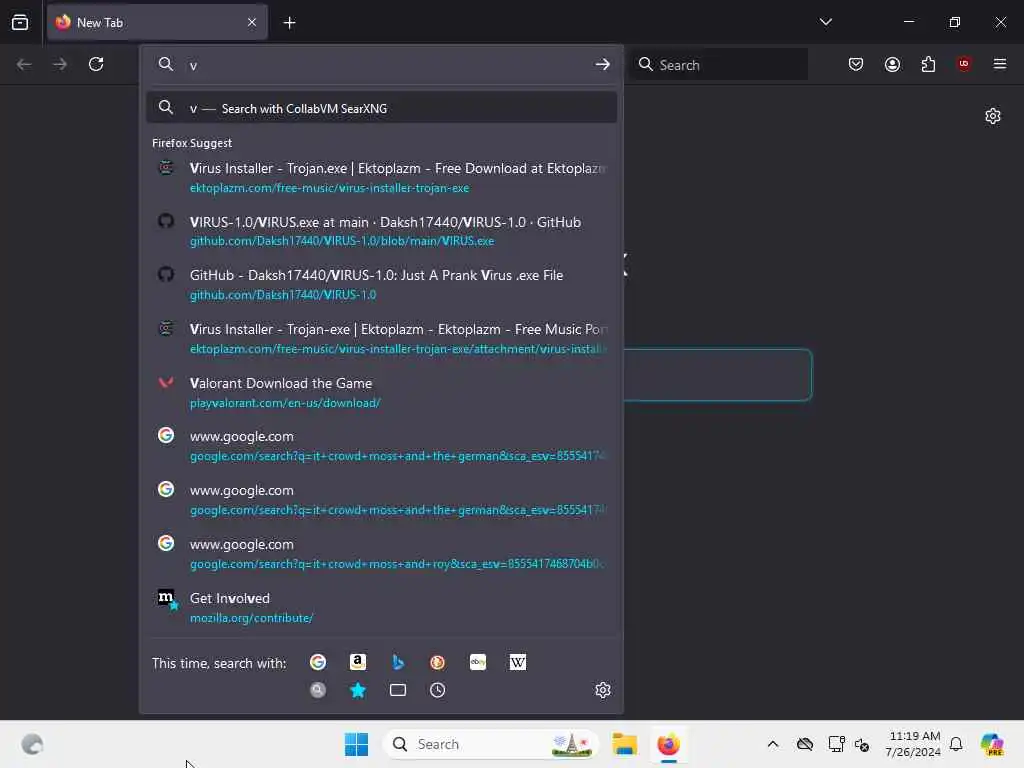Open the uBlock Origin extension icon

pyautogui.click(x=964, y=64)
